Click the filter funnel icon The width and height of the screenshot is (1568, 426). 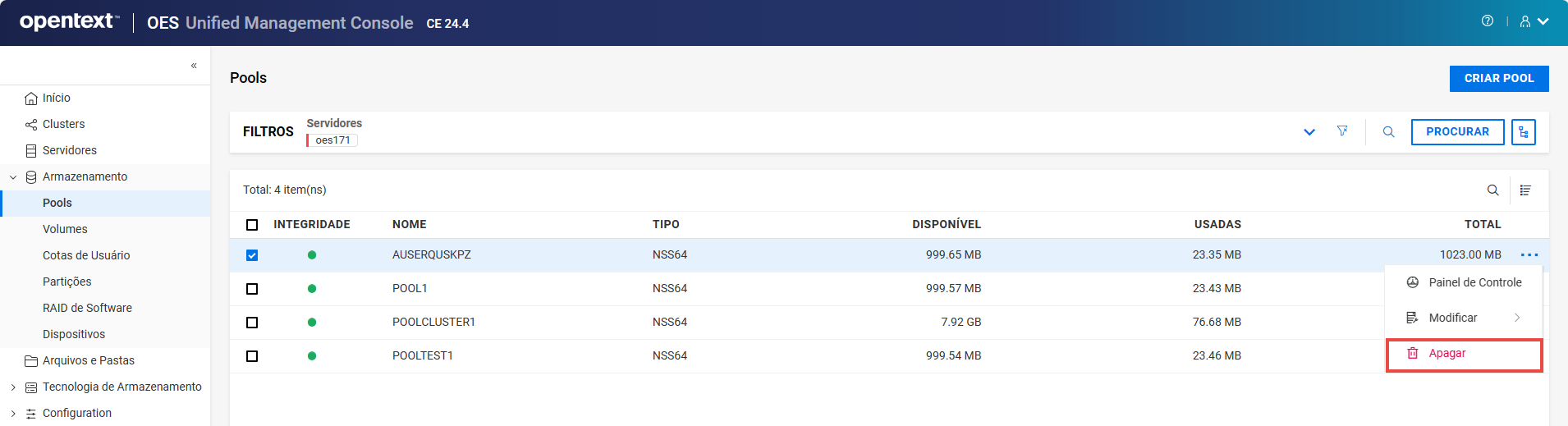pos(1342,131)
